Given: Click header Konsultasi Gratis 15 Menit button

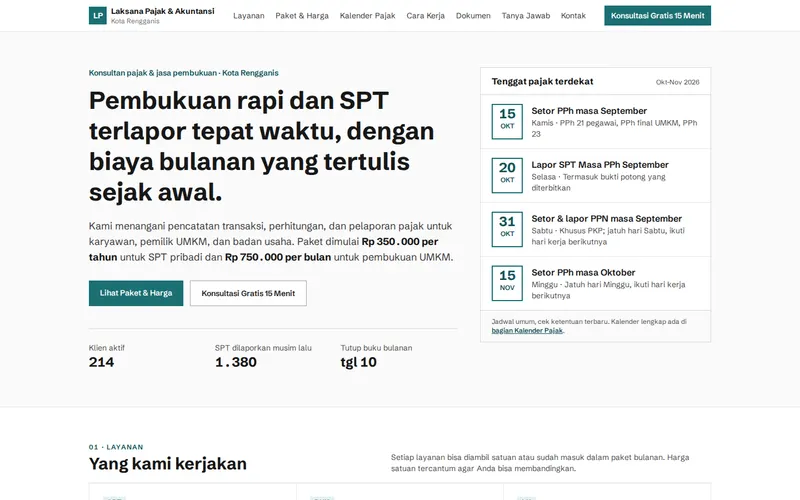Looking at the screenshot, I should (657, 16).
